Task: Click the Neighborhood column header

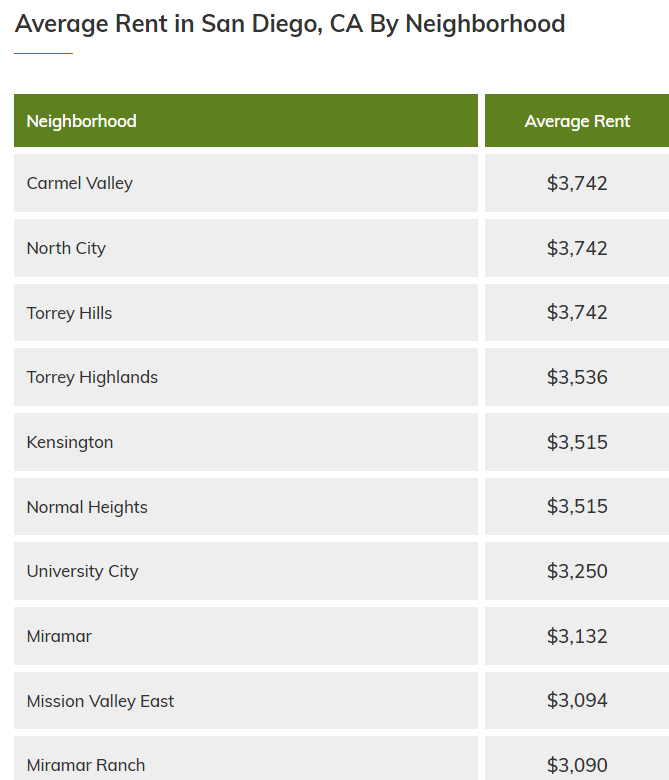Action: tap(246, 120)
